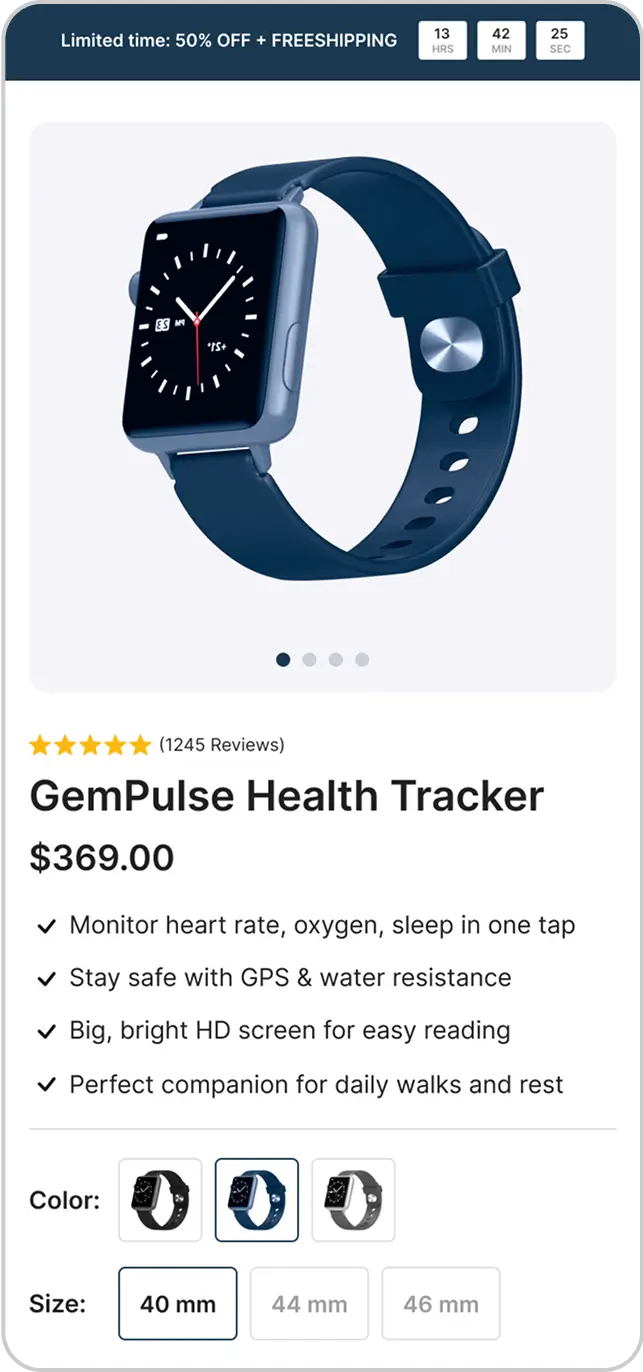Click the hours countdown box
This screenshot has height=1372, width=643.
pos(442,41)
